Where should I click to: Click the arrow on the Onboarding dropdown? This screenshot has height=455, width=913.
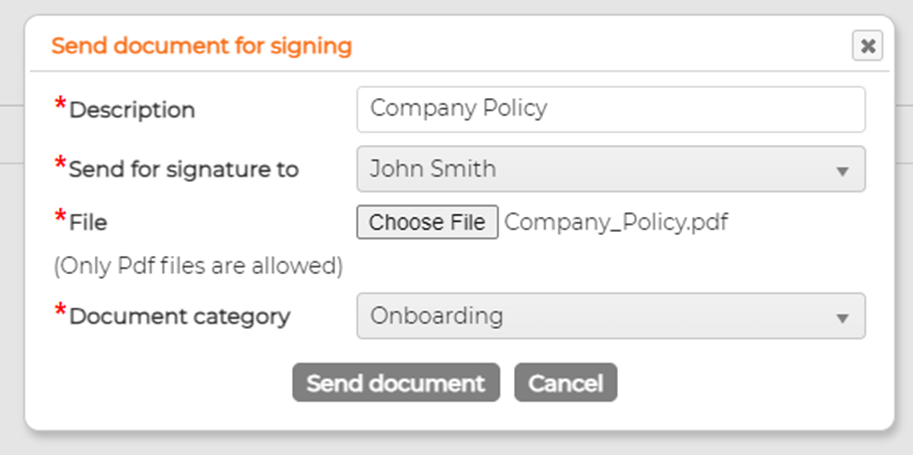click(842, 318)
